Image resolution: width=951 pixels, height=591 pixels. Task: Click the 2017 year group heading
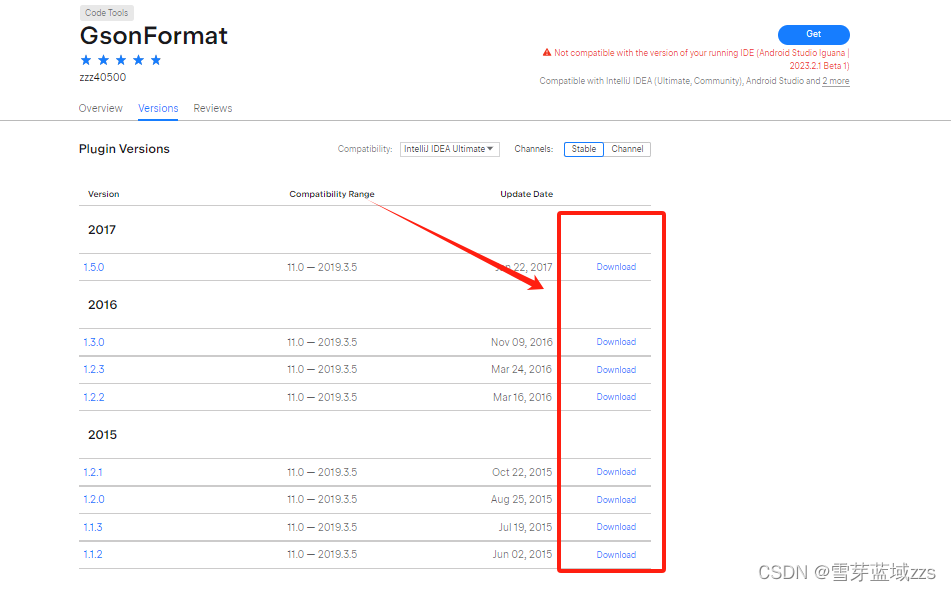102,230
